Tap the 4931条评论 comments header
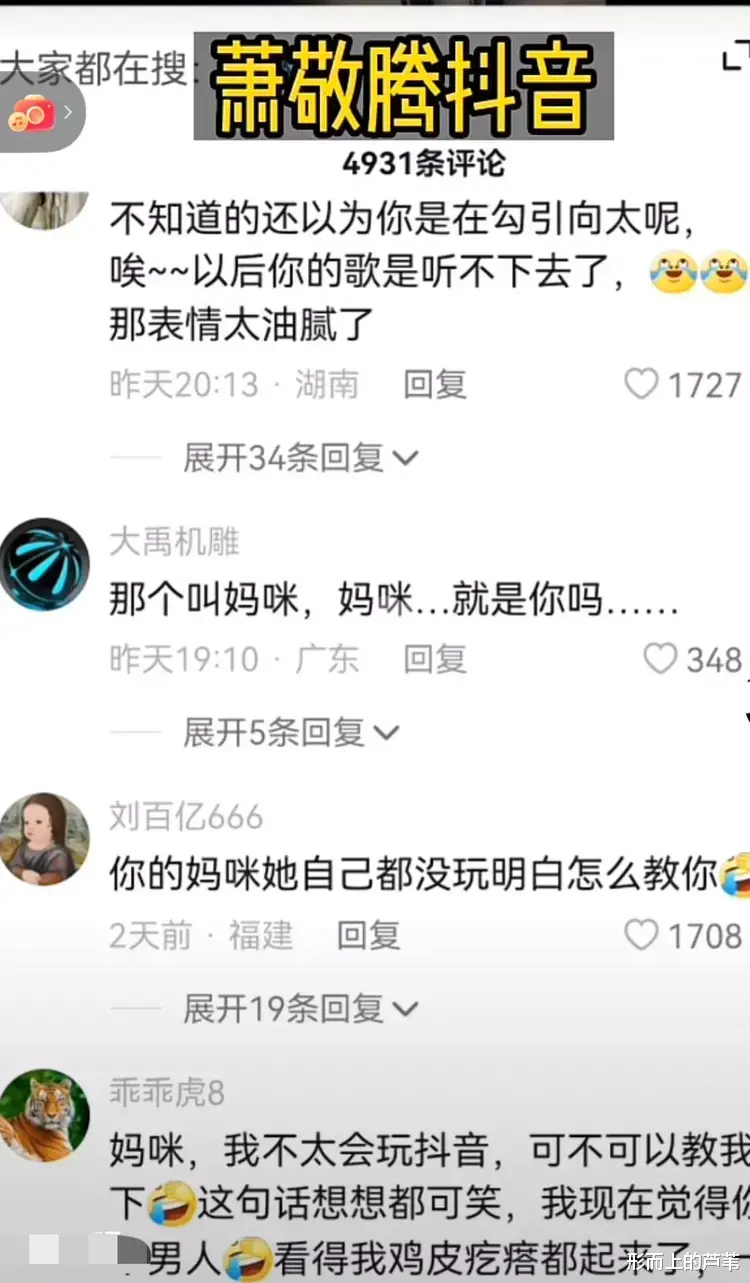750x1283 pixels. [x=424, y=162]
